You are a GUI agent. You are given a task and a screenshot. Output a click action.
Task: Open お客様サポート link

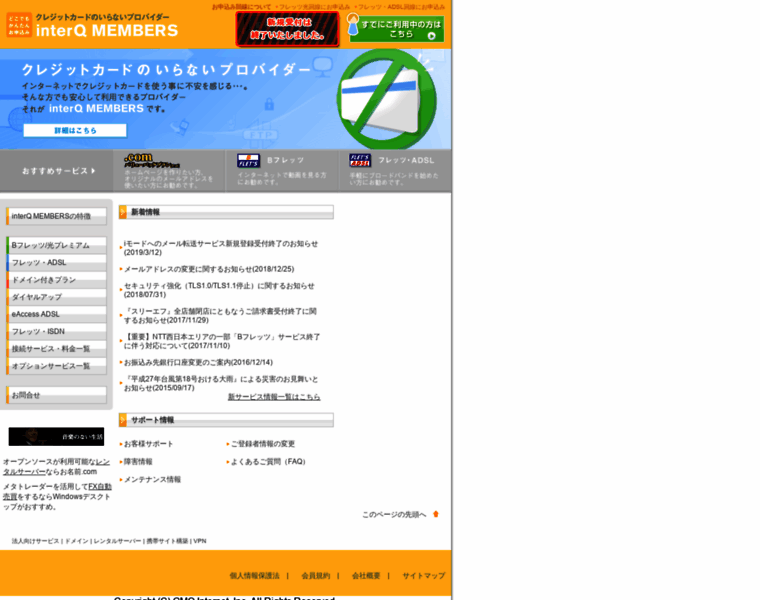click(148, 444)
